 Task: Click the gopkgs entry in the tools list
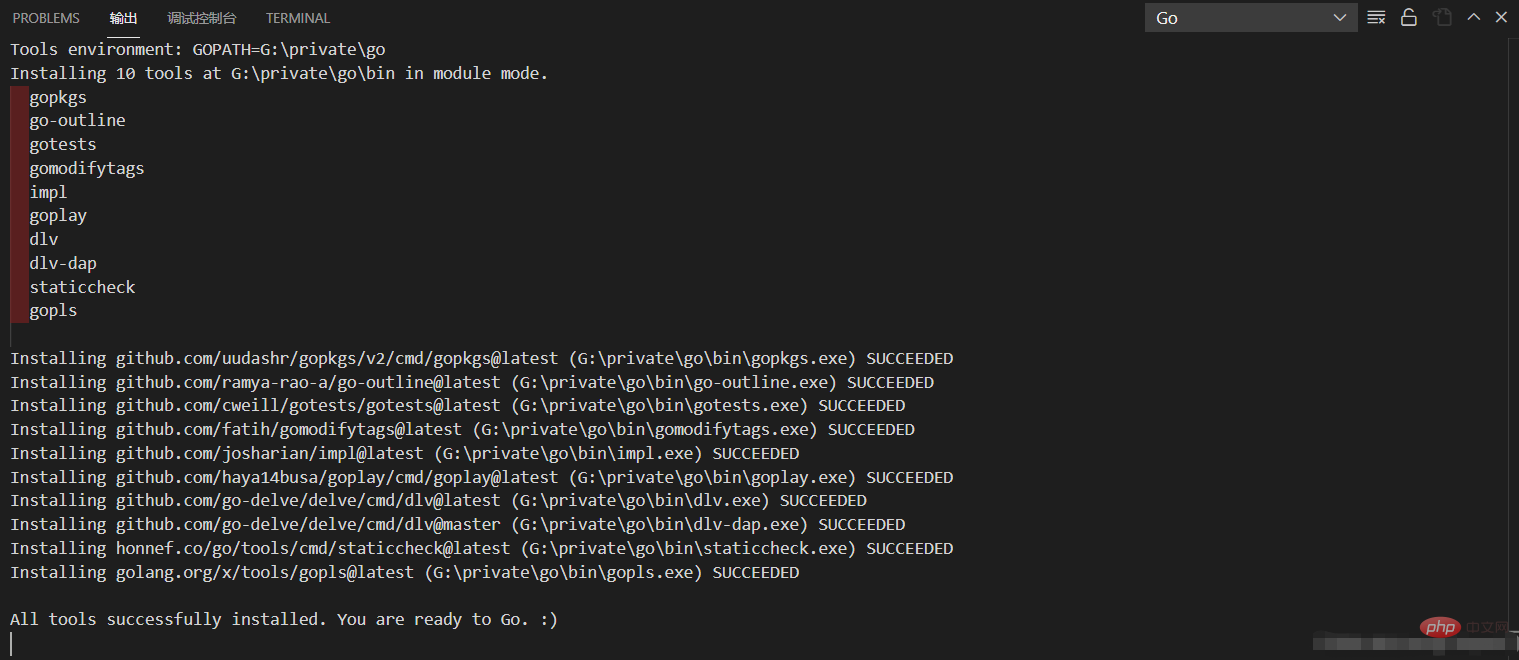[x=58, y=97]
